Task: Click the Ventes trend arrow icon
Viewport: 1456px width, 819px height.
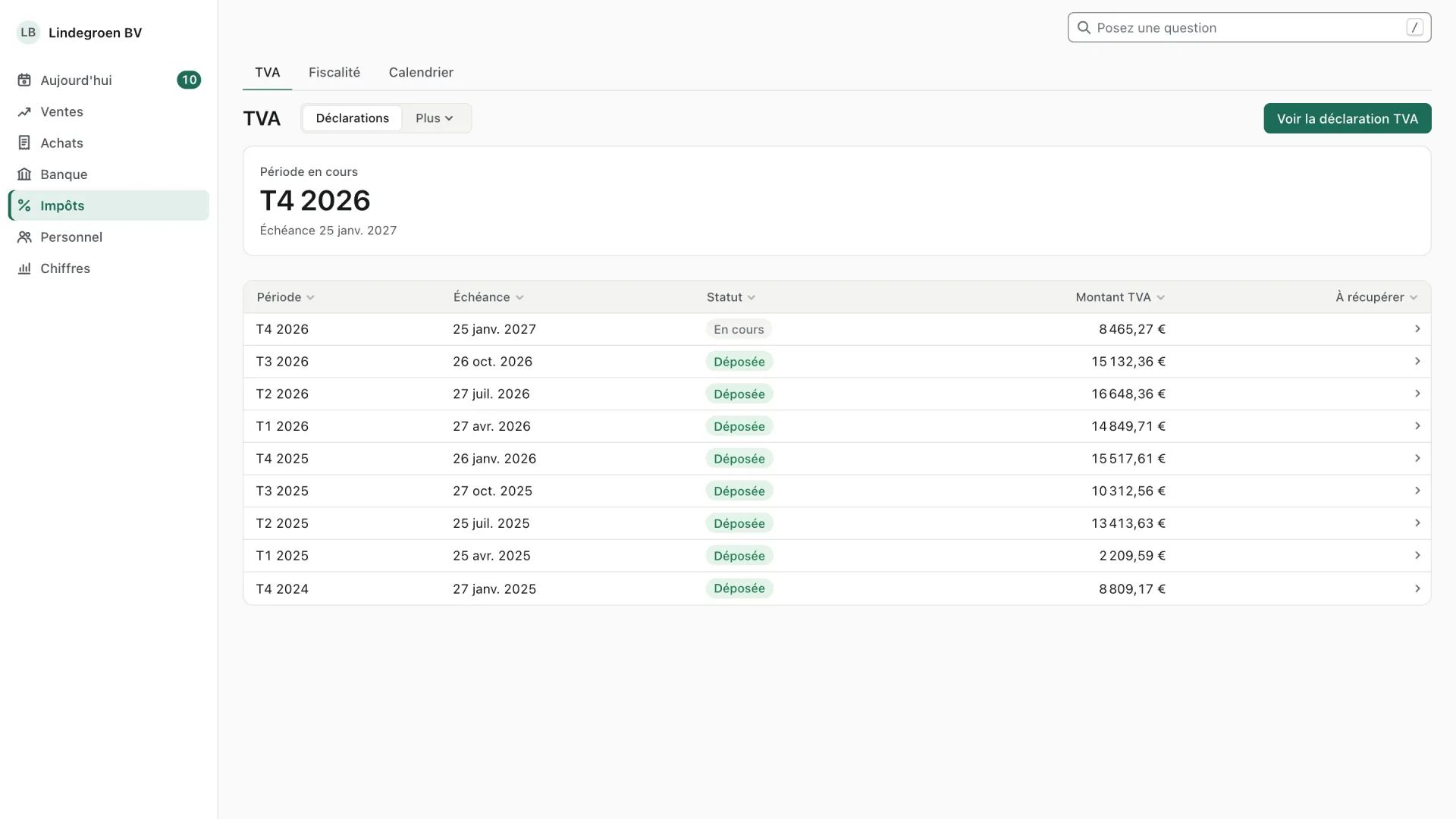Action: (x=24, y=111)
